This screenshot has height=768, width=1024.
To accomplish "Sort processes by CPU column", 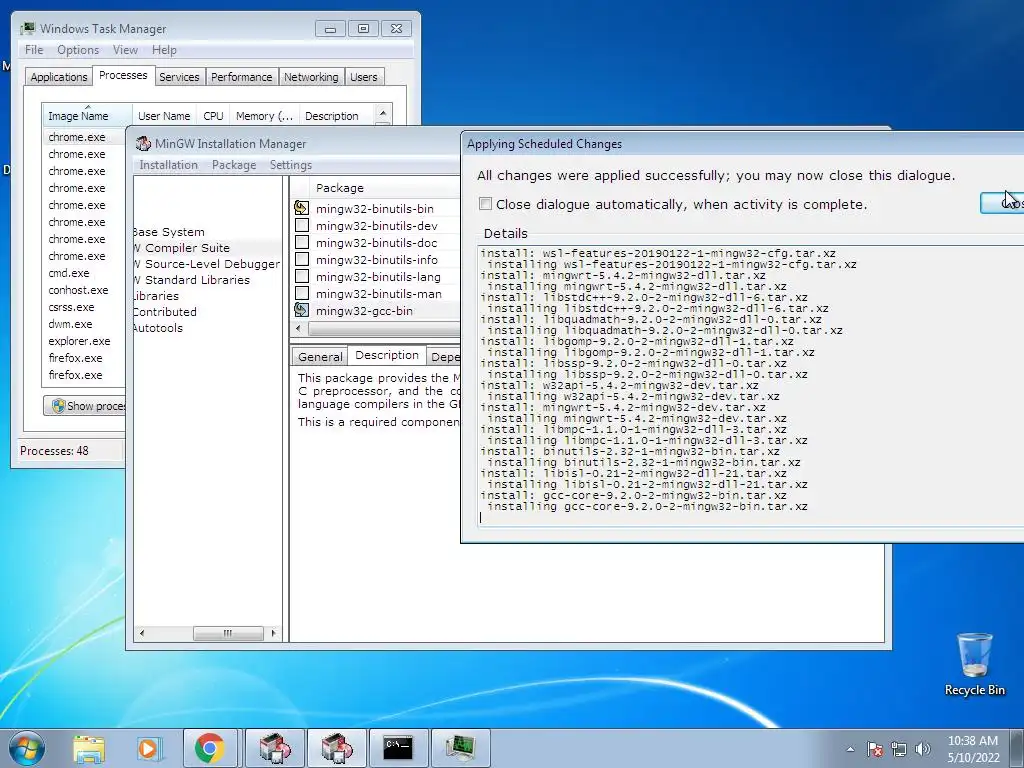I will click(213, 116).
